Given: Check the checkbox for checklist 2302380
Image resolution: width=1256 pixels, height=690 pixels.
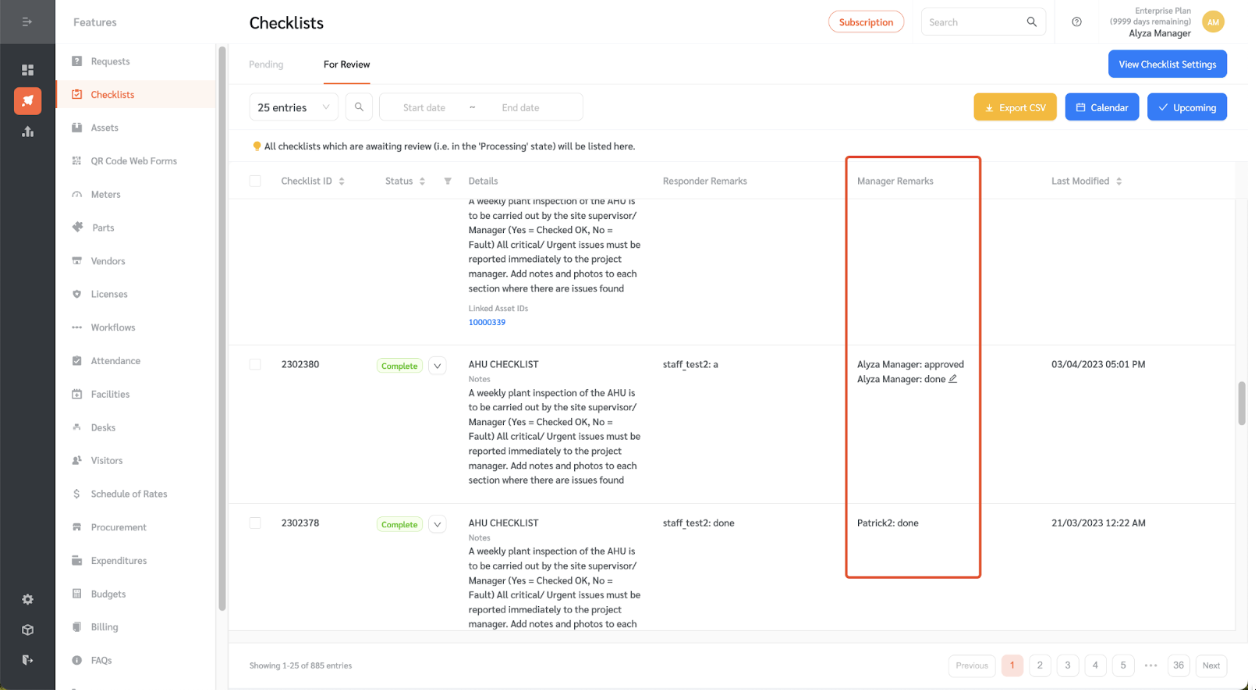Looking at the screenshot, I should point(255,364).
